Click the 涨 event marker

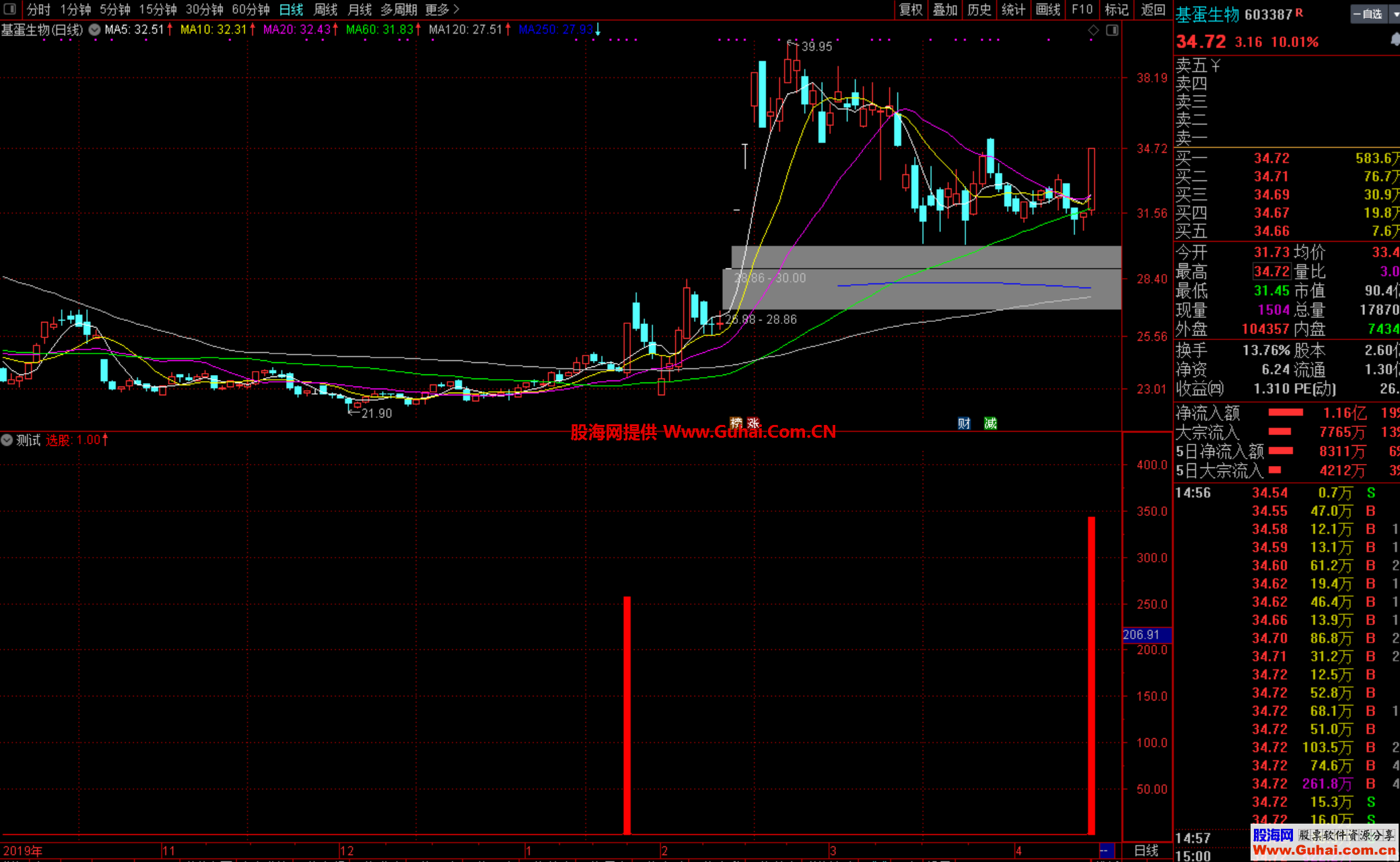(754, 423)
